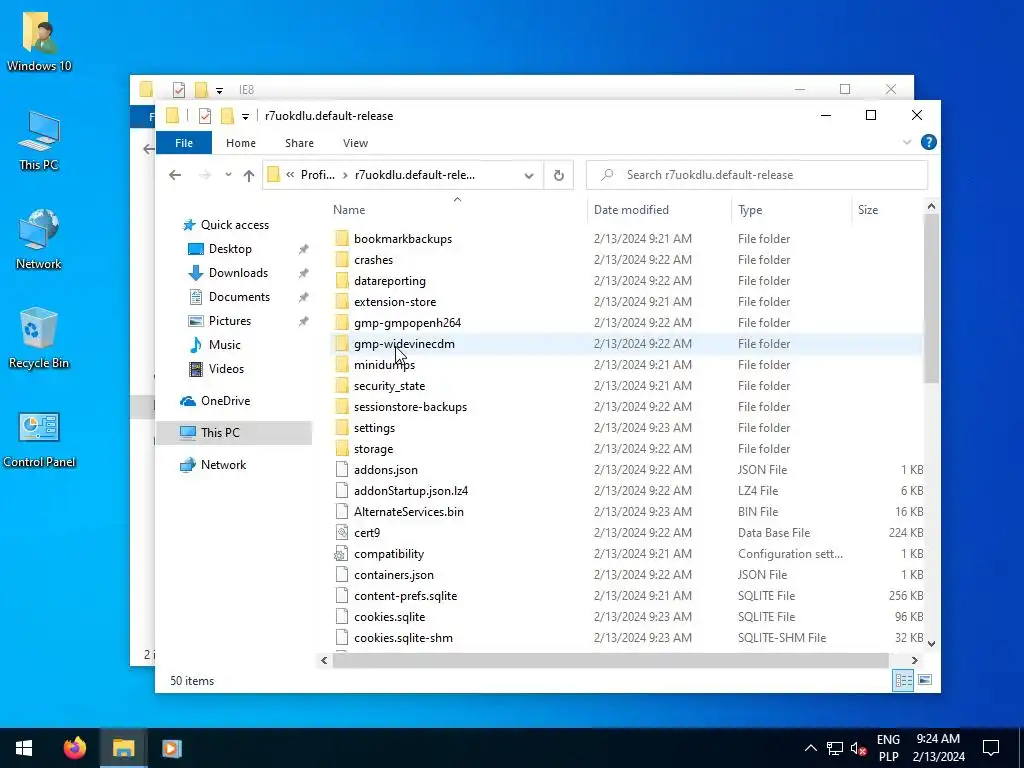Open the taskbar clock and date

[x=938, y=748]
